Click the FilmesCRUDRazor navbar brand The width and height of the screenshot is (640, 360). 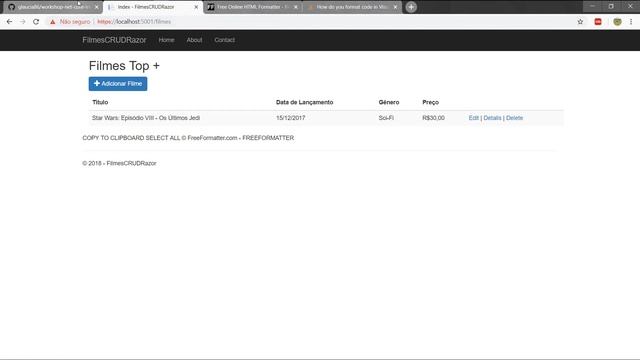click(x=114, y=40)
